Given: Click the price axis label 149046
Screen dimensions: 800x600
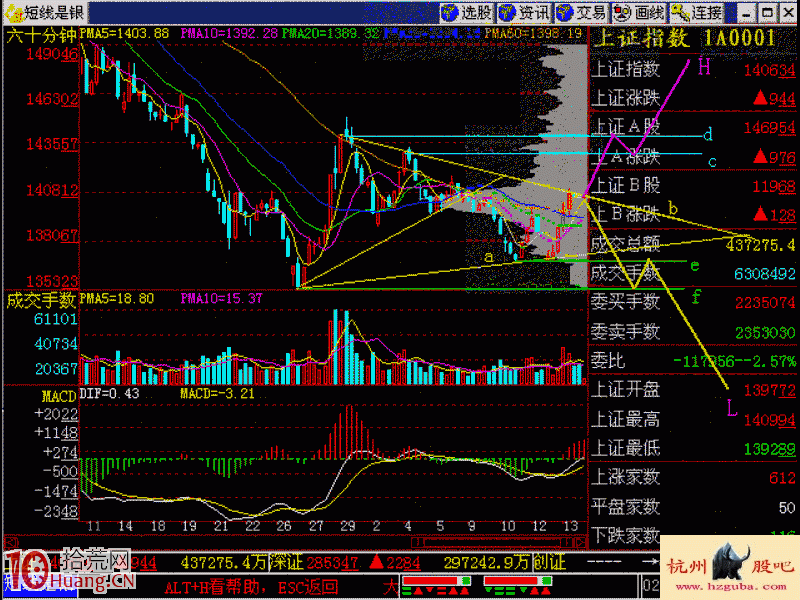Looking at the screenshot, I should 53,54.
